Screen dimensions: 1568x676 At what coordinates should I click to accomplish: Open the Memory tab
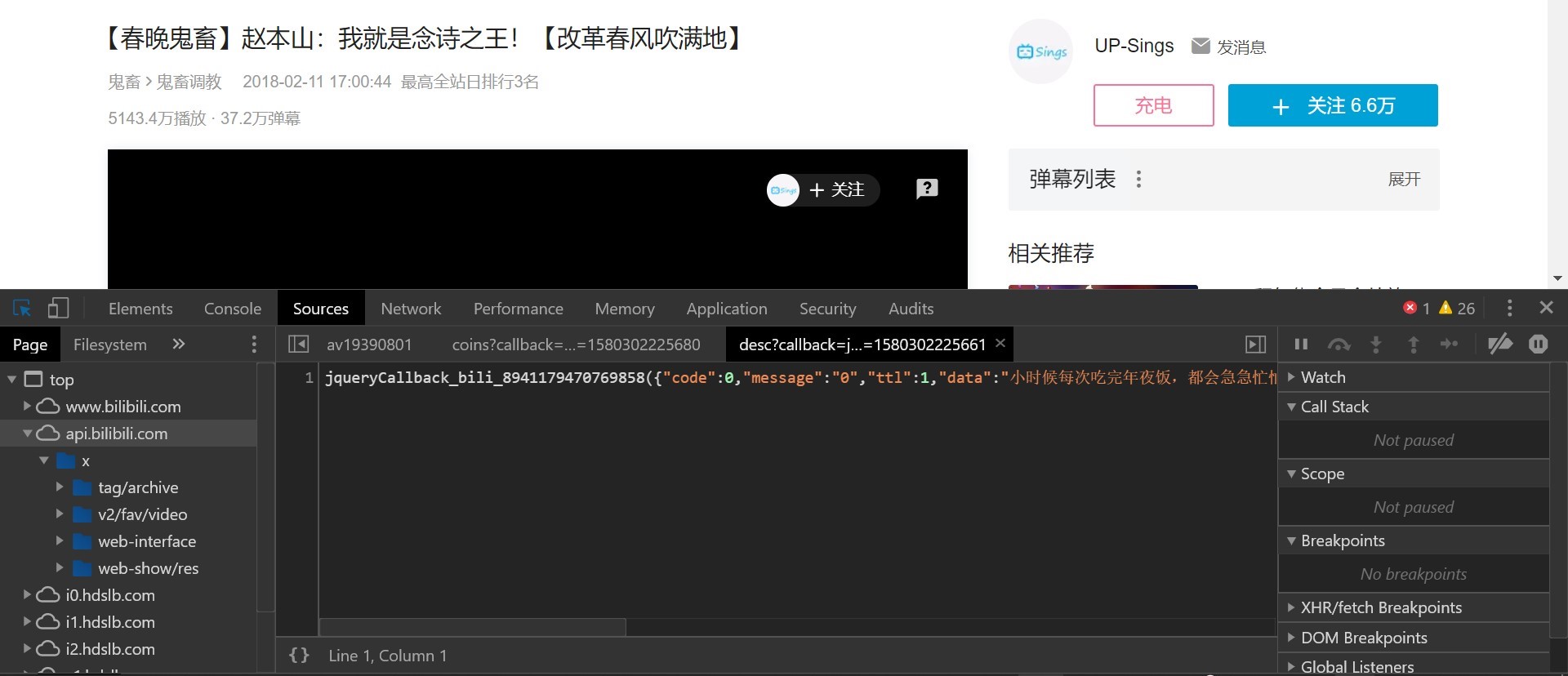pos(625,309)
